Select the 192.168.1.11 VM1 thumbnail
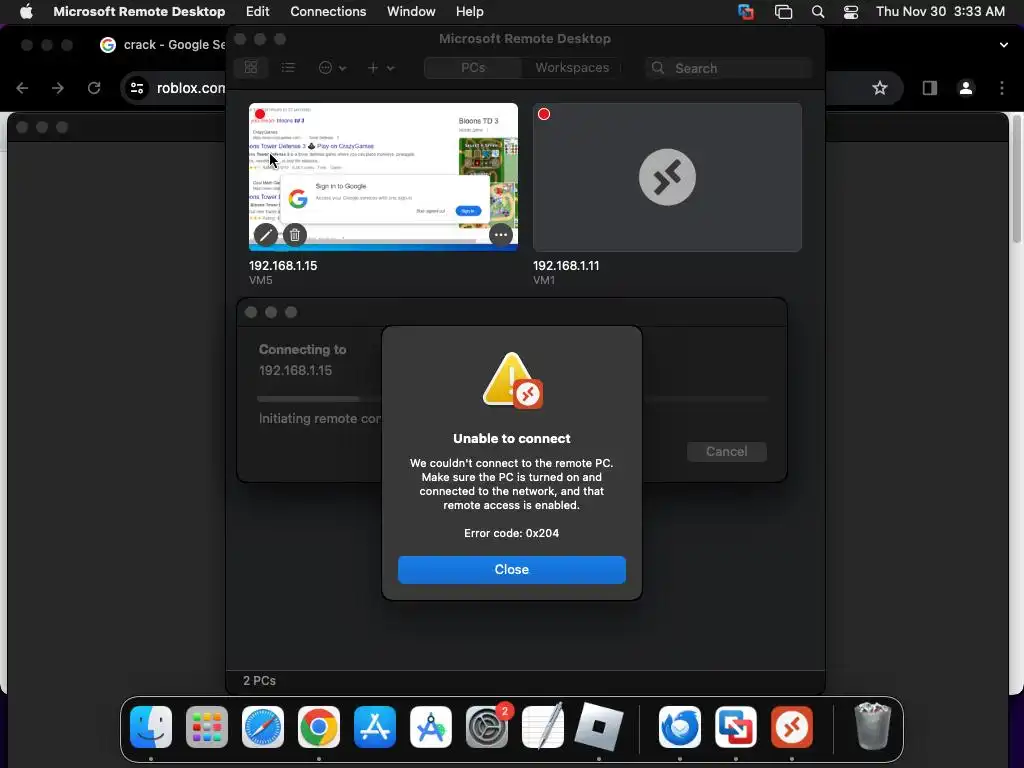The image size is (1024, 768). (x=667, y=177)
